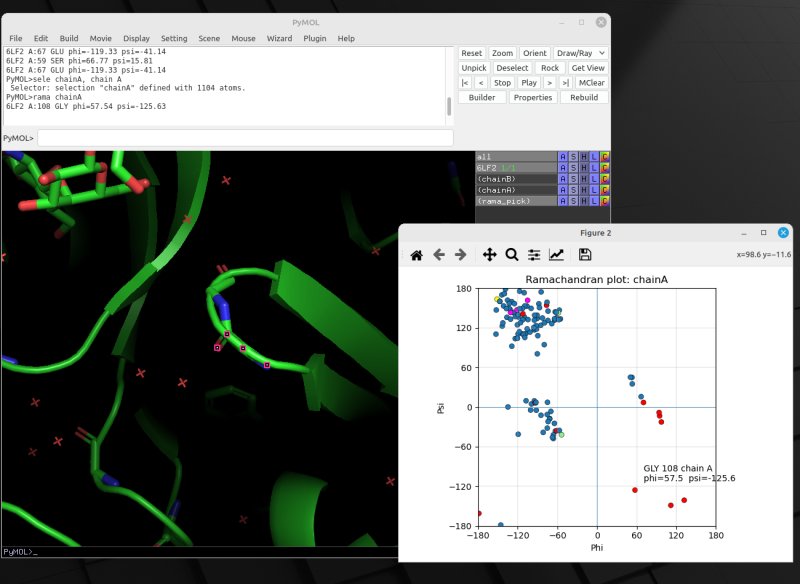Click the Rebuild button
The width and height of the screenshot is (800, 584).
584,97
